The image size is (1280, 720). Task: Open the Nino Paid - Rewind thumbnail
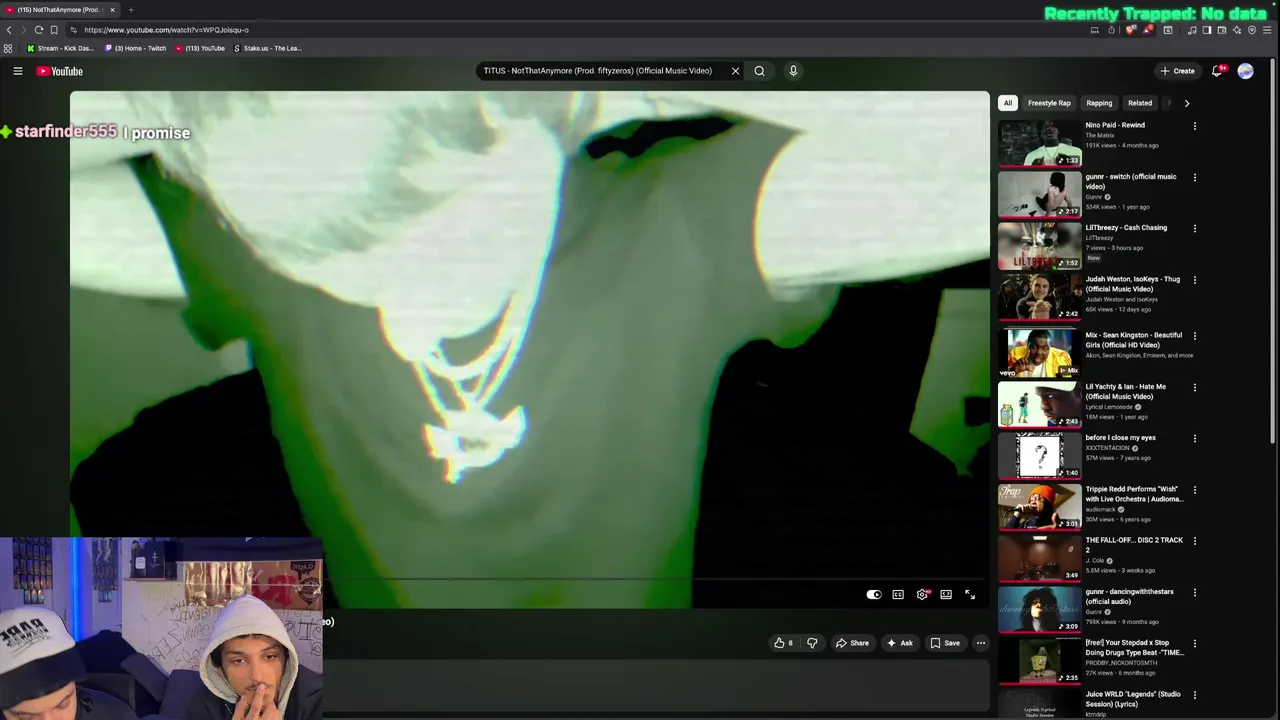(x=1039, y=143)
